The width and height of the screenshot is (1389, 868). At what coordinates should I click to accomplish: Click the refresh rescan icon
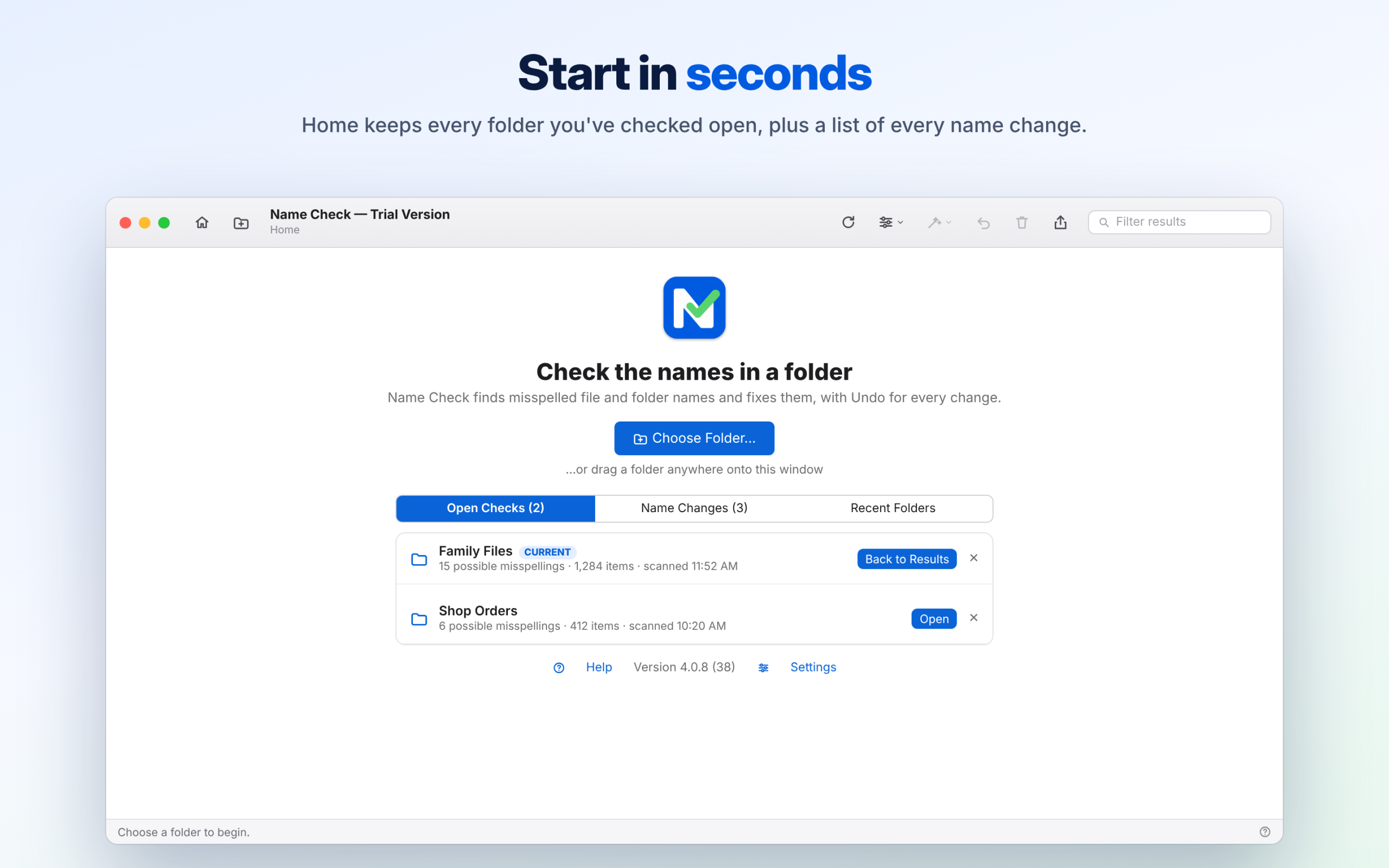click(849, 222)
